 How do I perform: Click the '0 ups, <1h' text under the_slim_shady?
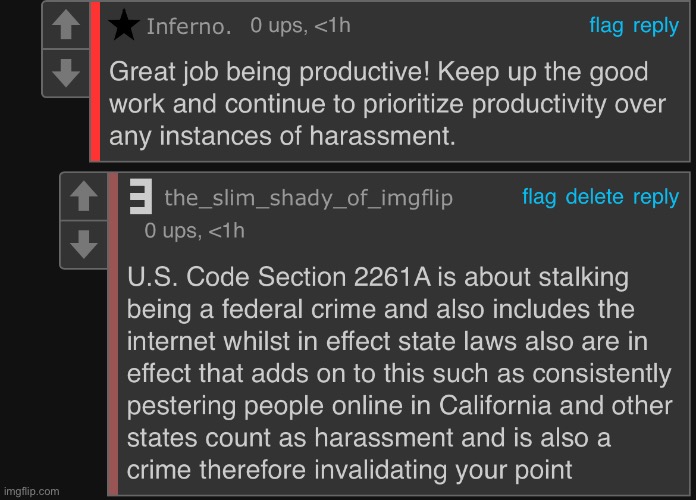tap(194, 231)
